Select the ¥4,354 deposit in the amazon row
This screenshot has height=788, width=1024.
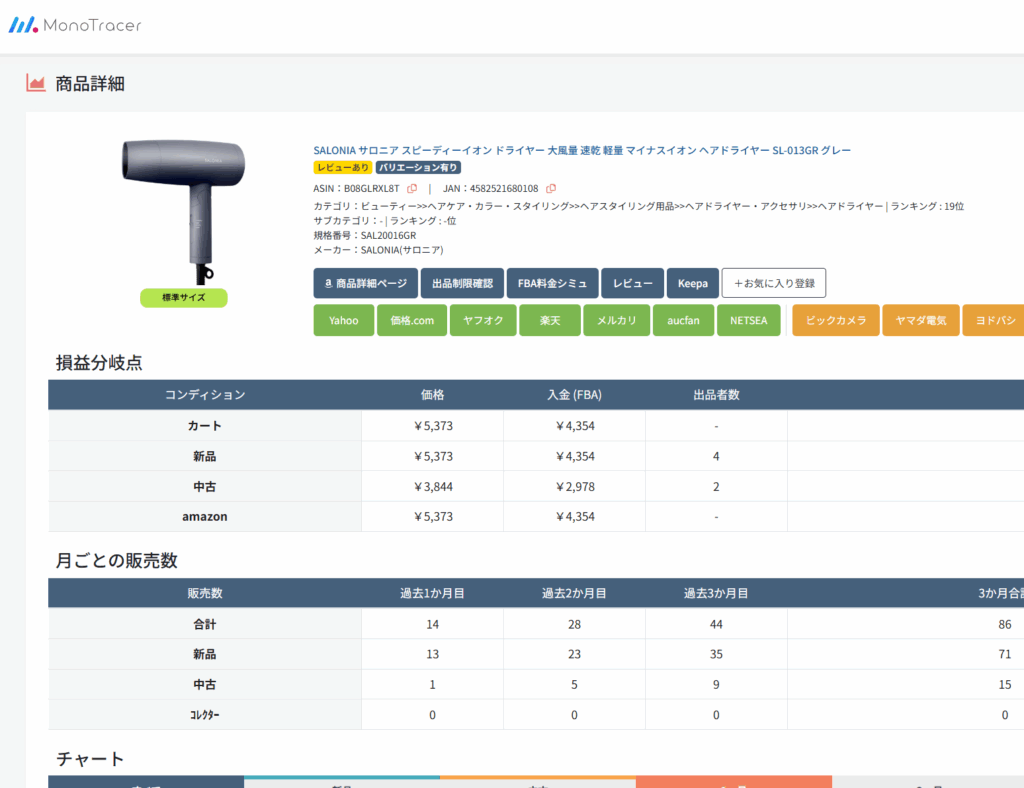point(575,516)
